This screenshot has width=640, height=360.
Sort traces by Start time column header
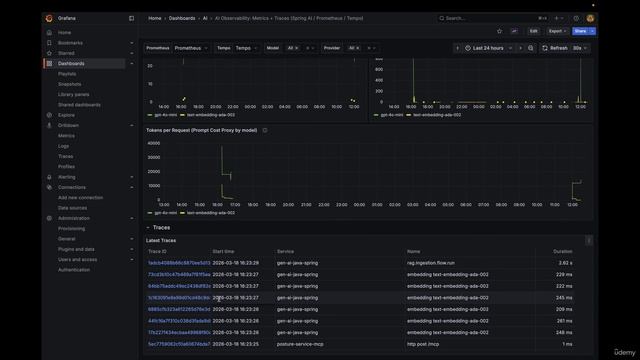pos(223,252)
